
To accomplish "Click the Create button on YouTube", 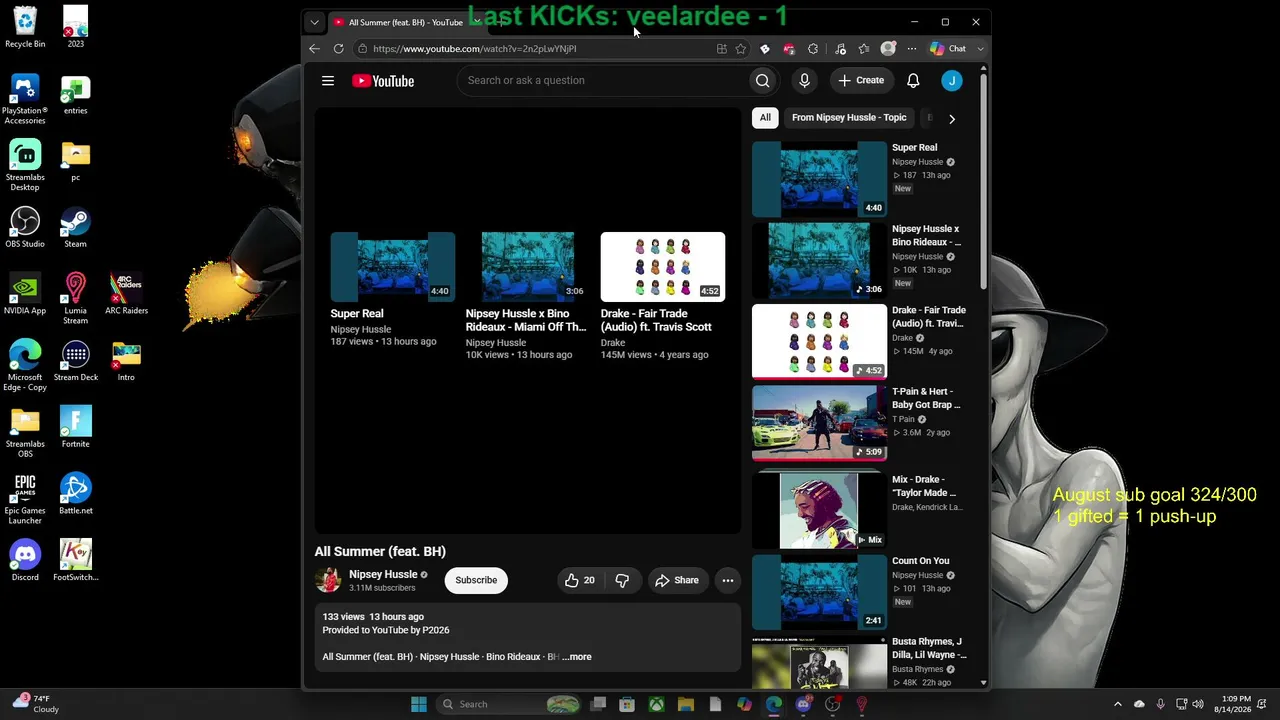I will 861,81.
